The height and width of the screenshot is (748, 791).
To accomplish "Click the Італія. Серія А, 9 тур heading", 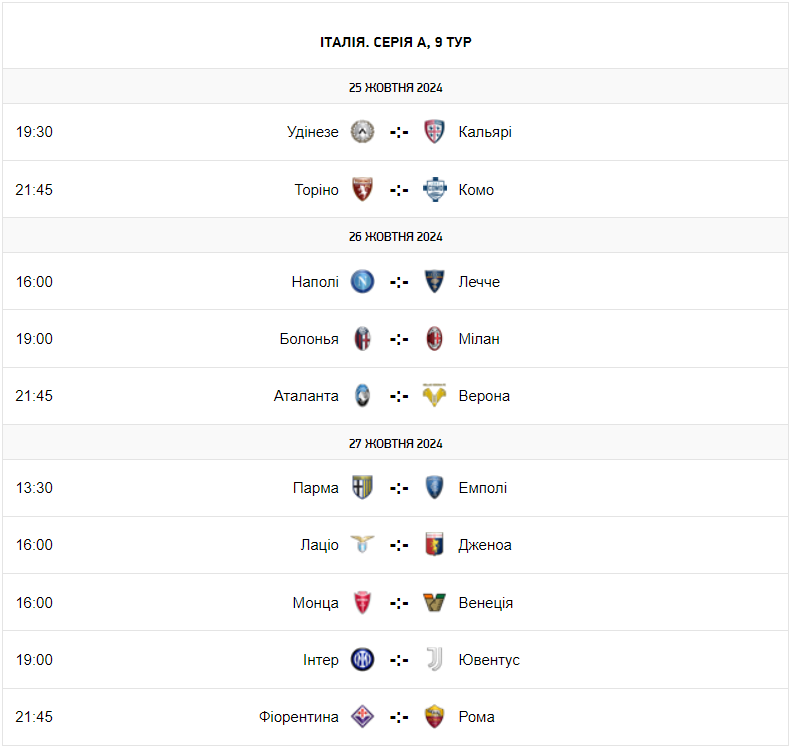I will pyautogui.click(x=396, y=42).
